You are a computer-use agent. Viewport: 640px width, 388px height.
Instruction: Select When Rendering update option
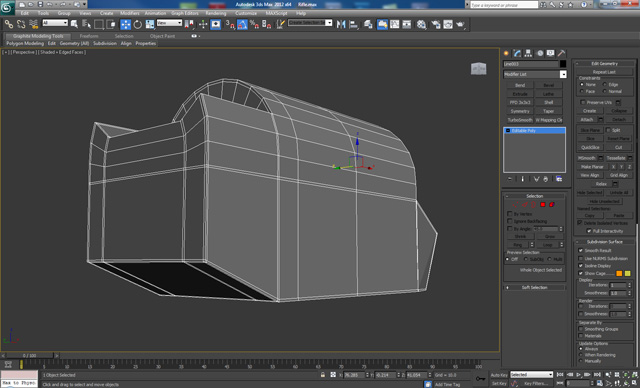coord(580,355)
